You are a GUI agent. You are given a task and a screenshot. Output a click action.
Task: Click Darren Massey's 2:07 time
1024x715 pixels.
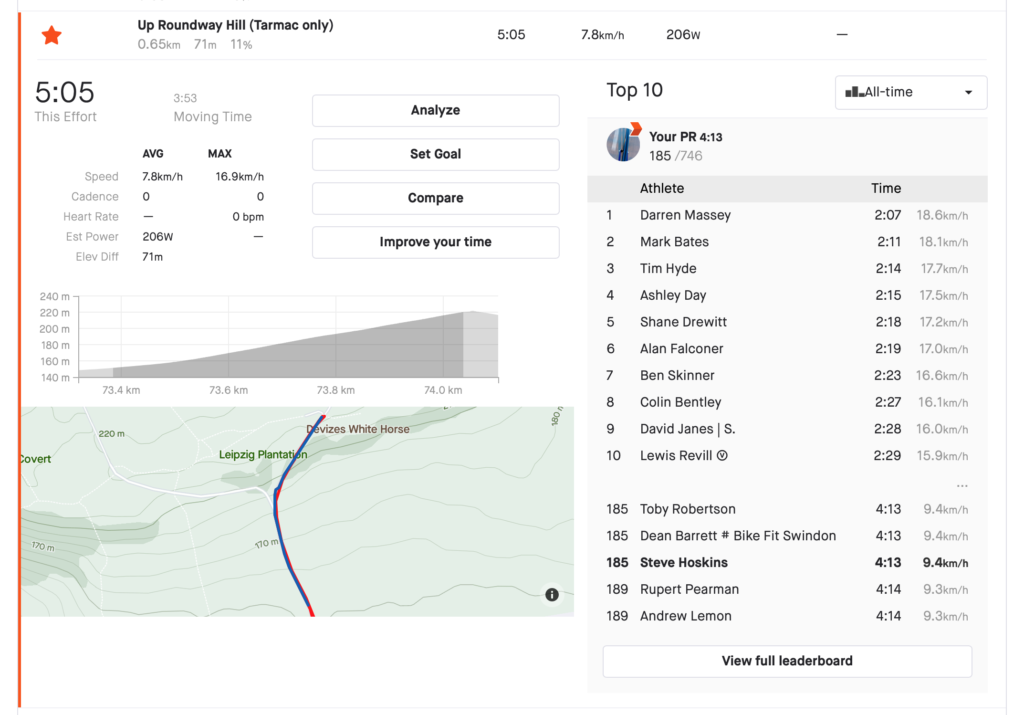[x=888, y=215]
